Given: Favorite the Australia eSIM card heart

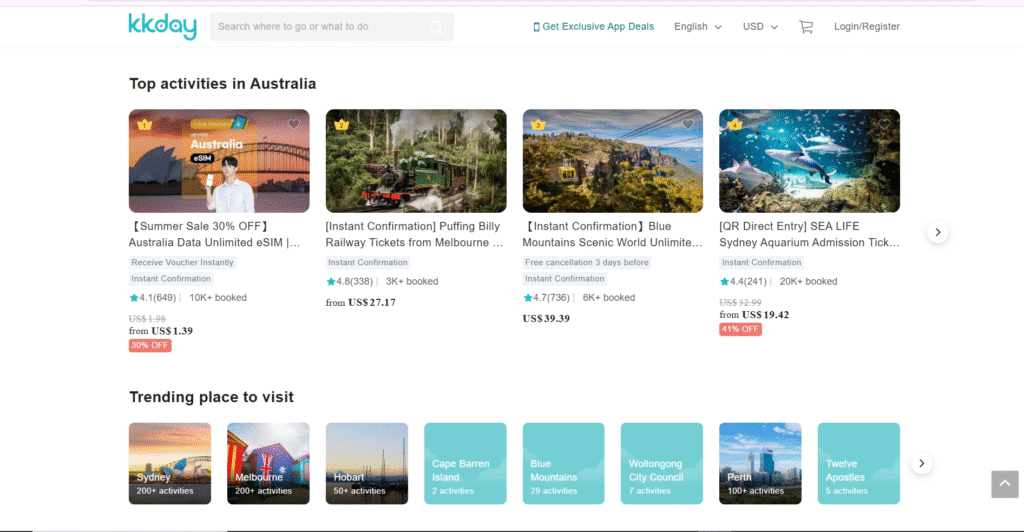Looking at the screenshot, I should (x=294, y=125).
